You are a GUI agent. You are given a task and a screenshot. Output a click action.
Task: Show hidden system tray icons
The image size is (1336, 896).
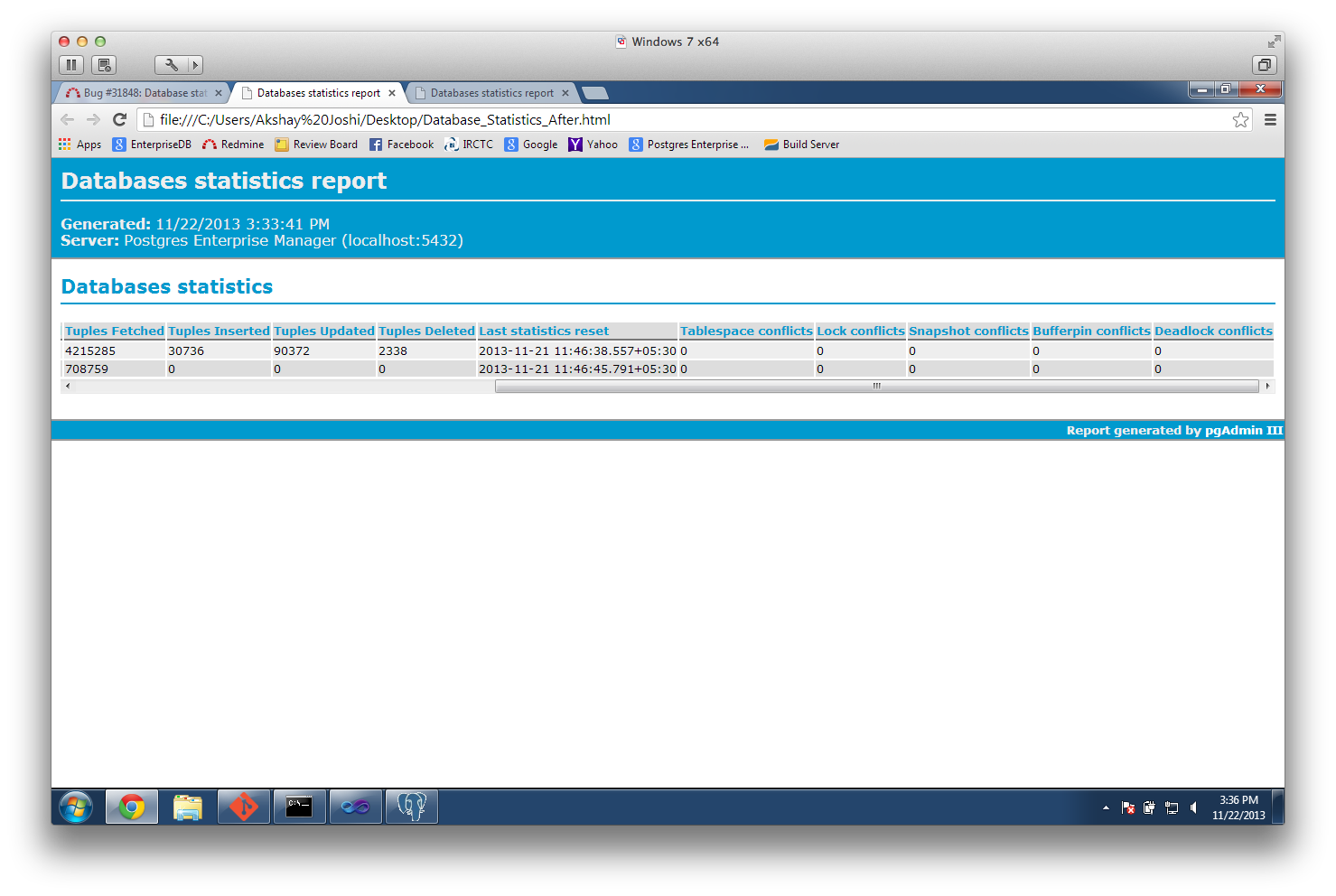tap(1106, 807)
